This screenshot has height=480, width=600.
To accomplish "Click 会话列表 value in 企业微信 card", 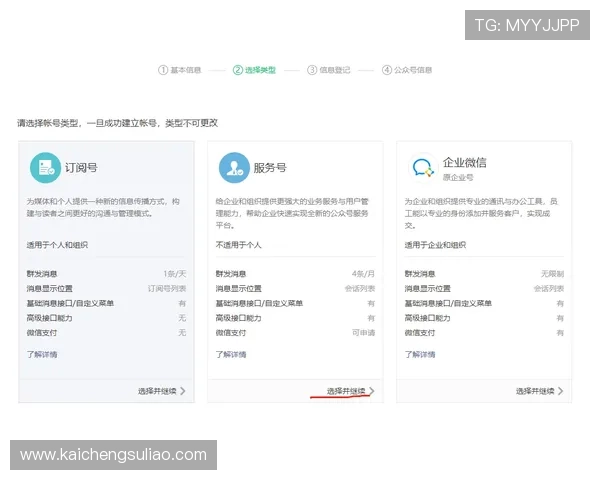I will 549,289.
